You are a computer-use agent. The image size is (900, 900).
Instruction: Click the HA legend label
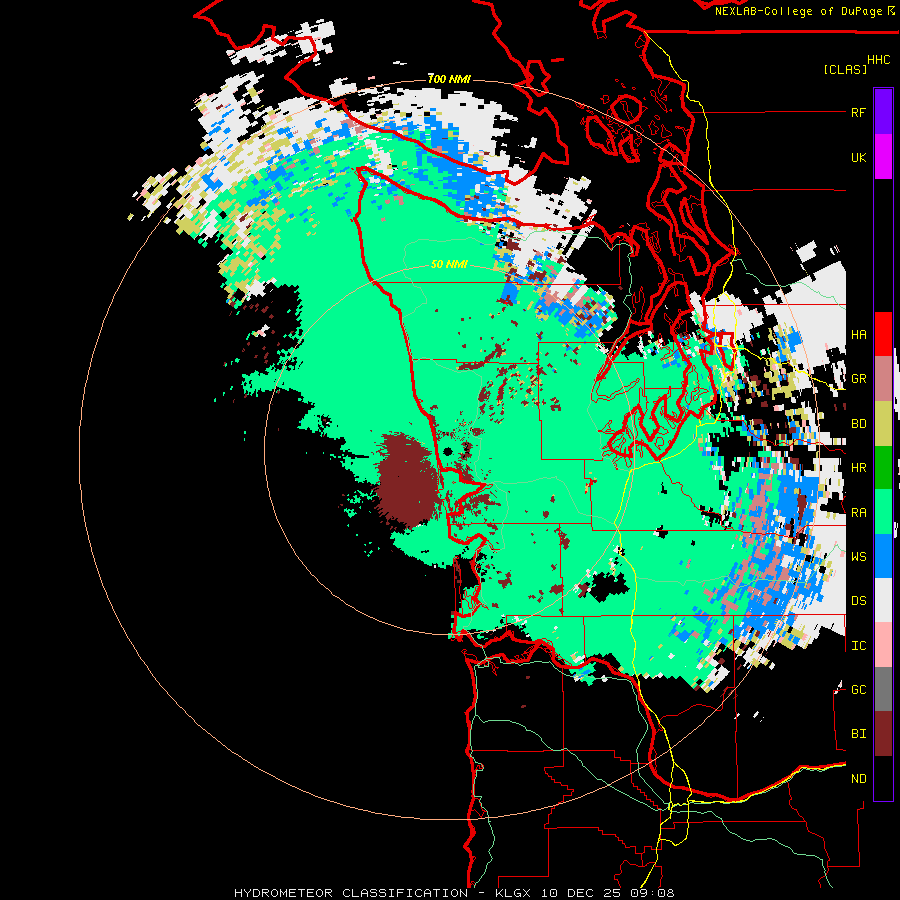[x=858, y=335]
